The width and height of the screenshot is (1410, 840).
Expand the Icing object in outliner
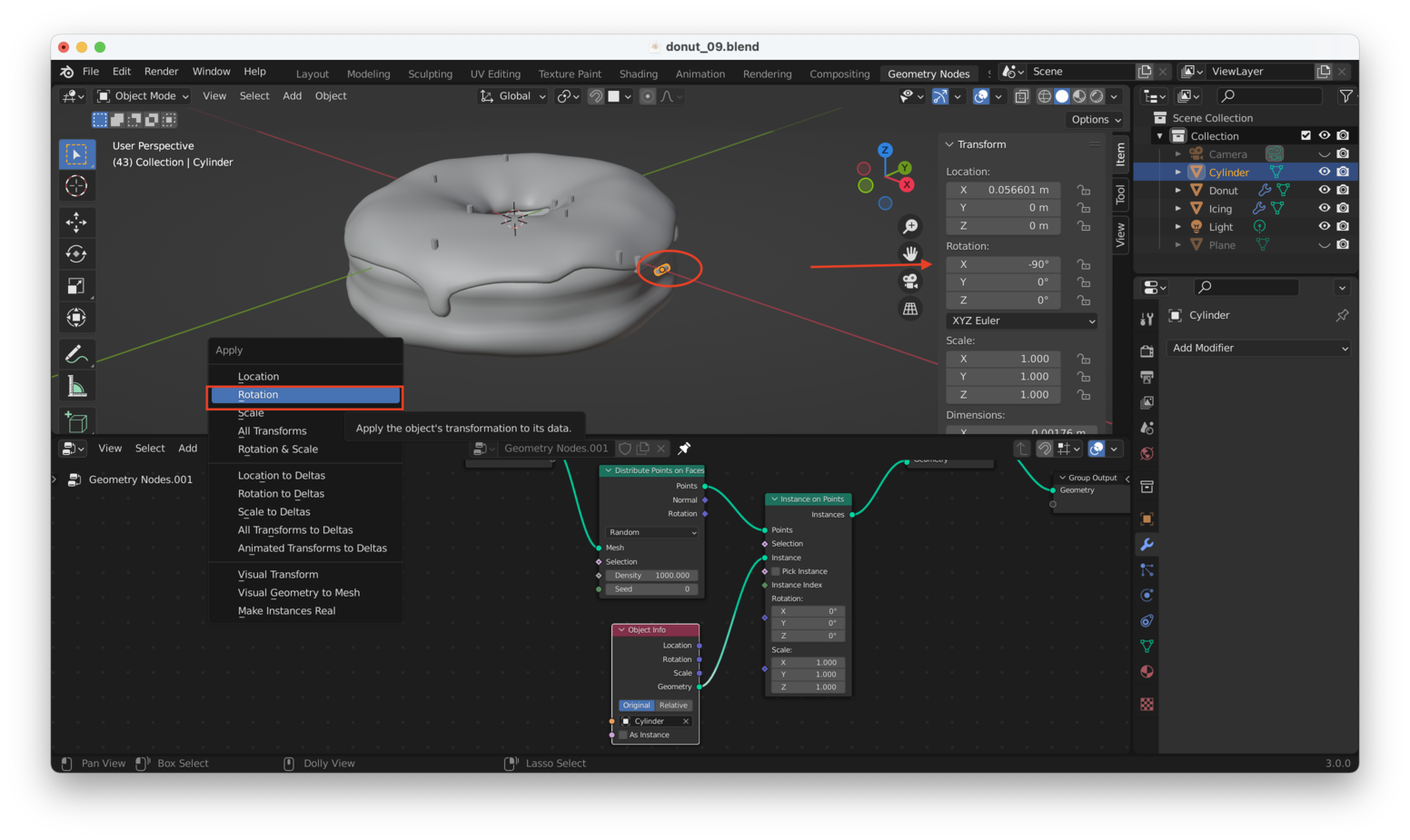pyautogui.click(x=1178, y=208)
